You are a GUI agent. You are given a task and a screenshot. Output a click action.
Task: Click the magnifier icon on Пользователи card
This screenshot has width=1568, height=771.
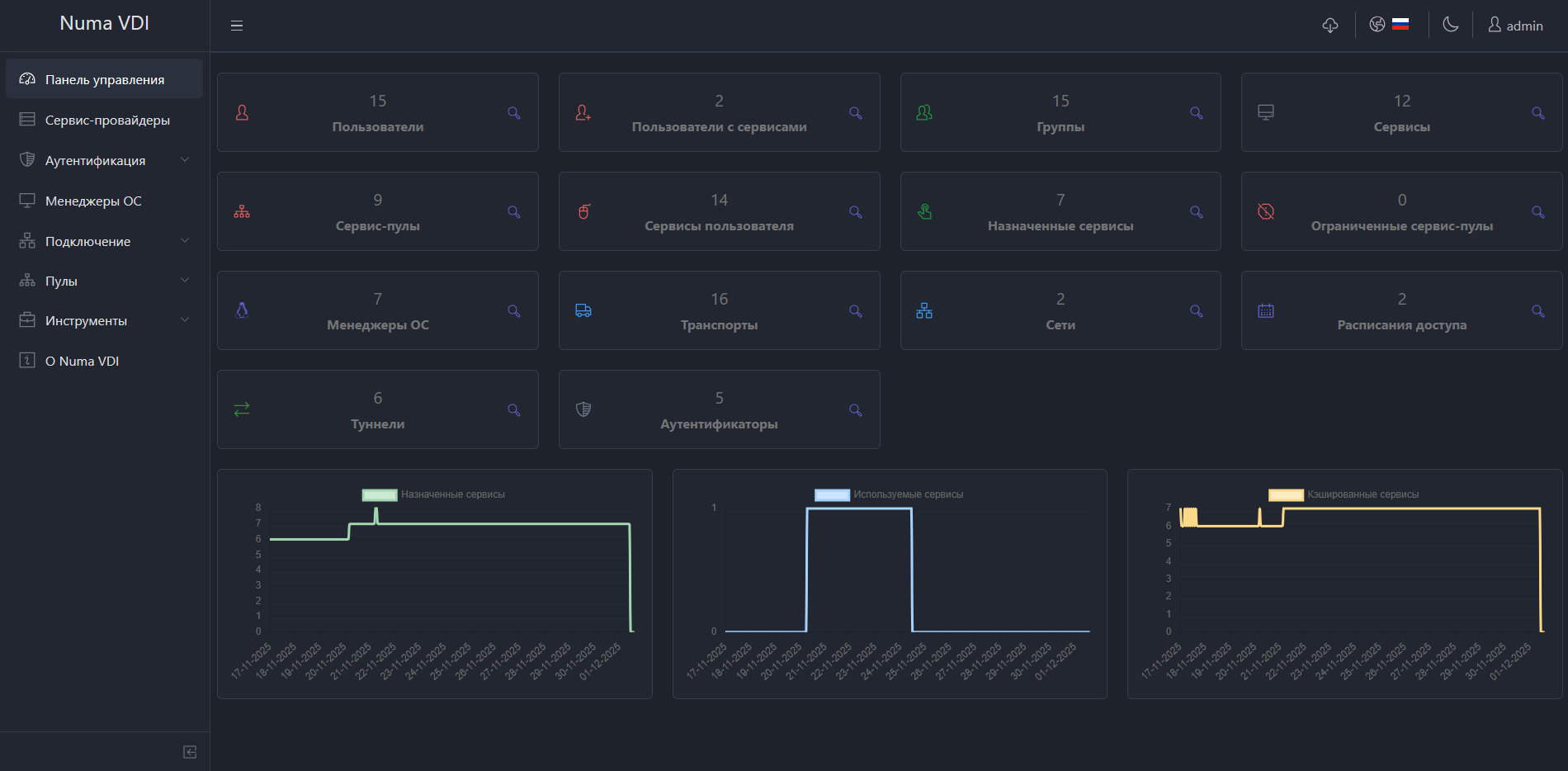point(513,113)
